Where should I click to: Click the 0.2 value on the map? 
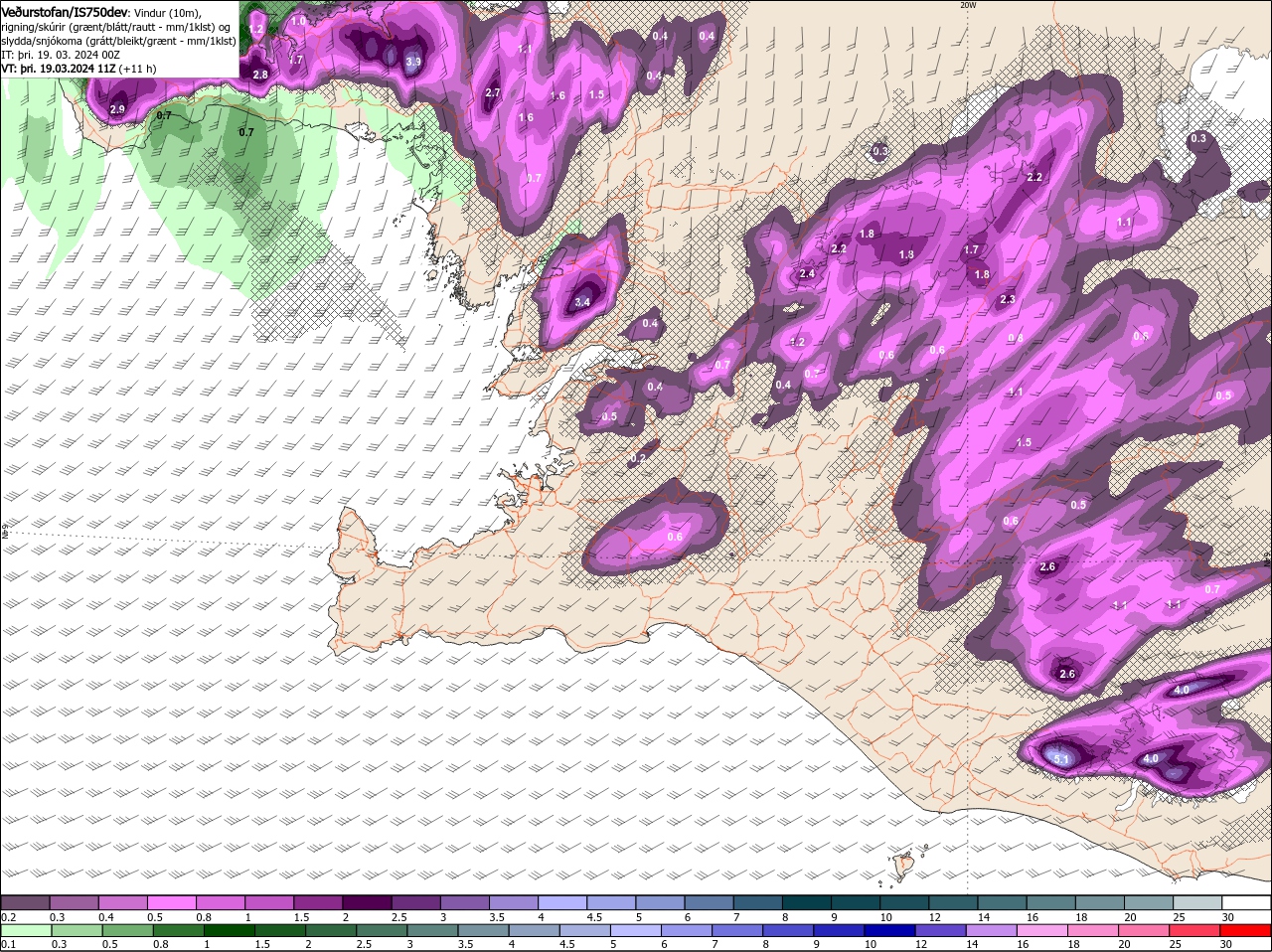[x=639, y=458]
